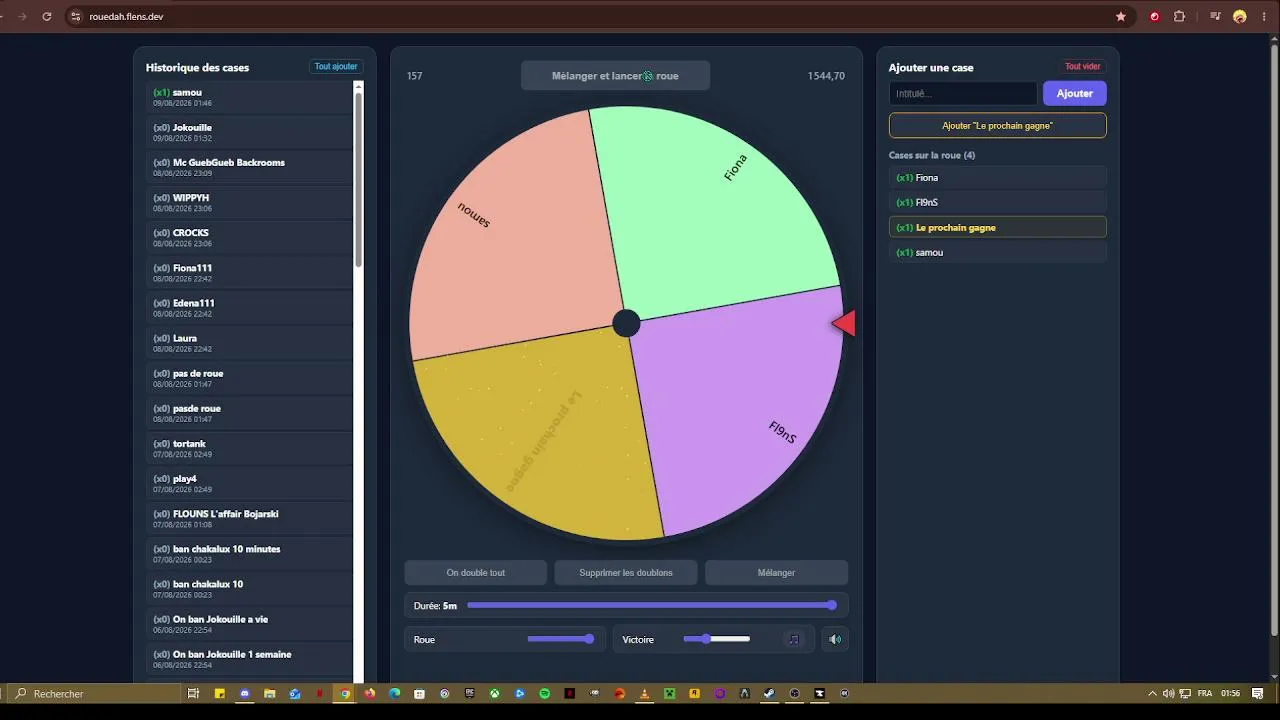This screenshot has width=1280, height=720.
Task: Open Spotify from the taskbar
Action: 545,693
